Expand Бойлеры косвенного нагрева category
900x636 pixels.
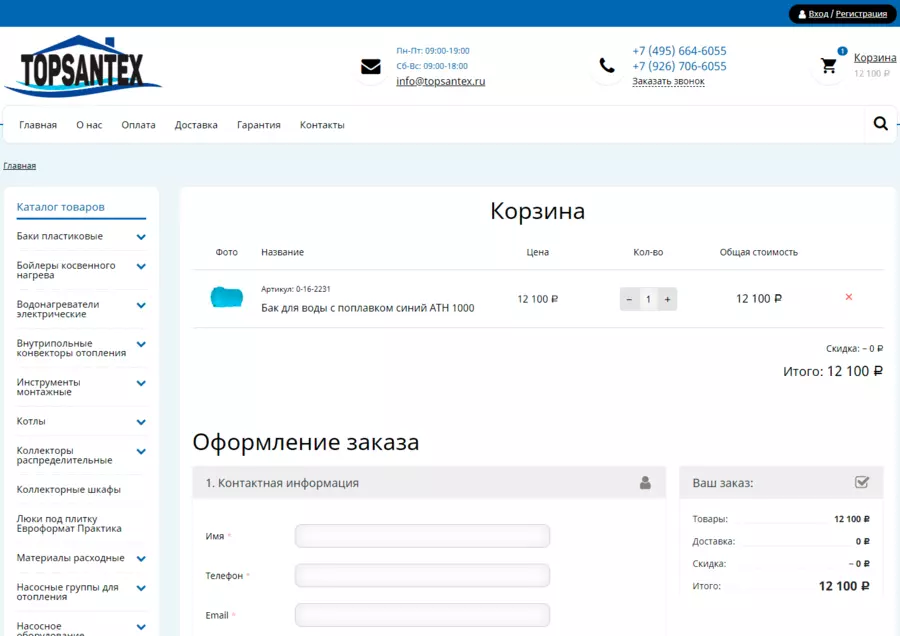tap(141, 266)
